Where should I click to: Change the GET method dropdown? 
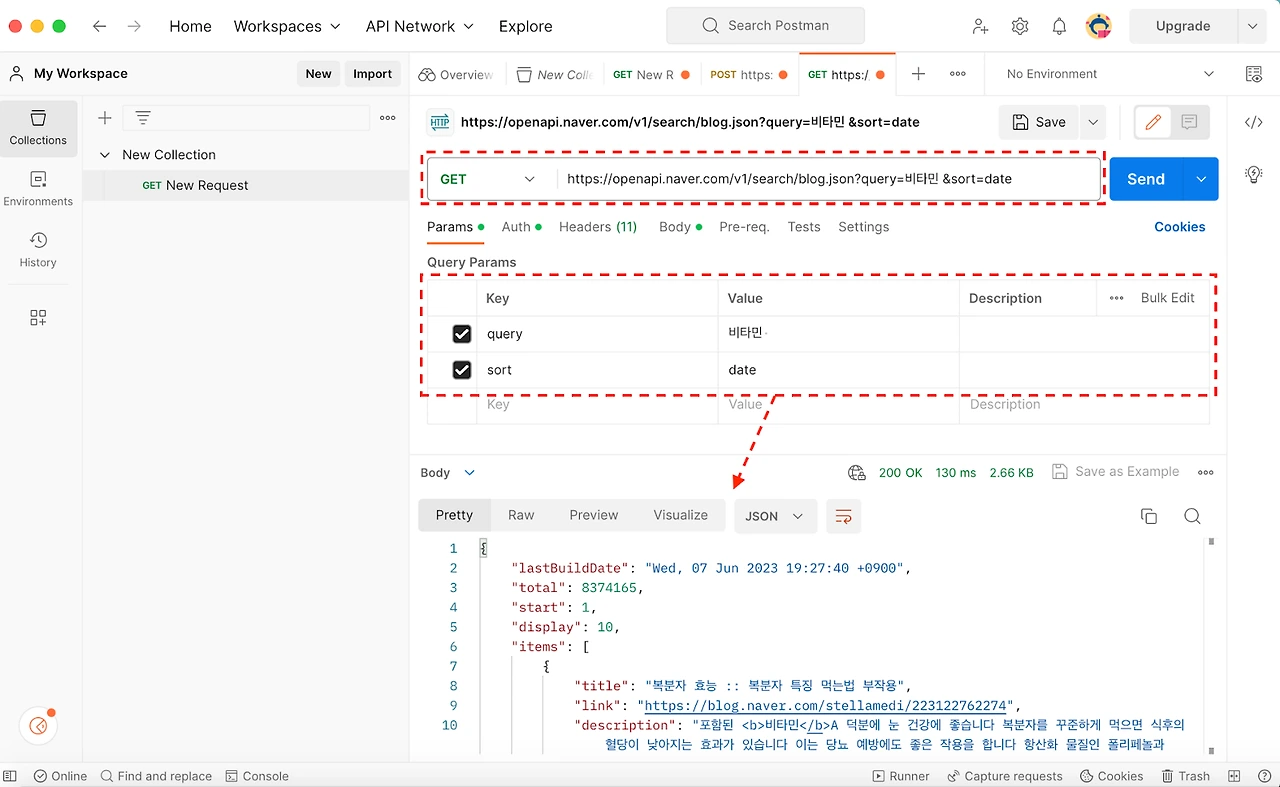click(488, 179)
